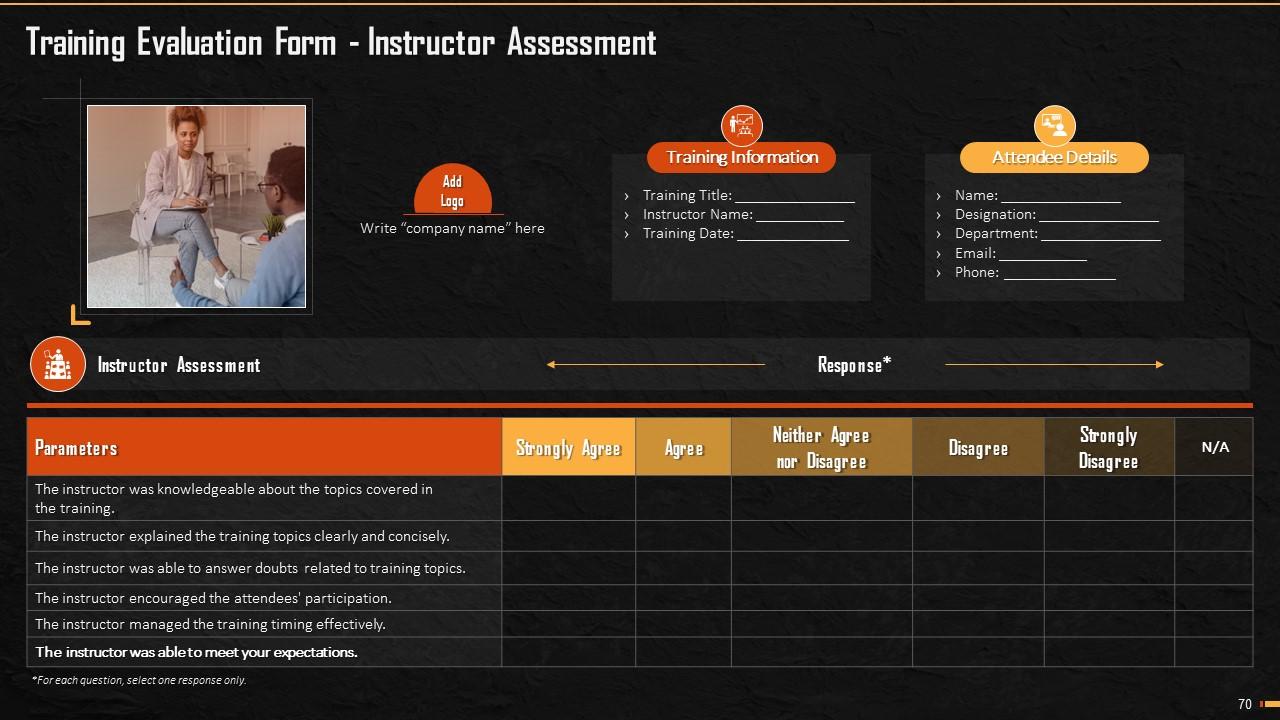Click the training session photo thumbnail
This screenshot has height=720, width=1280.
pos(197,205)
